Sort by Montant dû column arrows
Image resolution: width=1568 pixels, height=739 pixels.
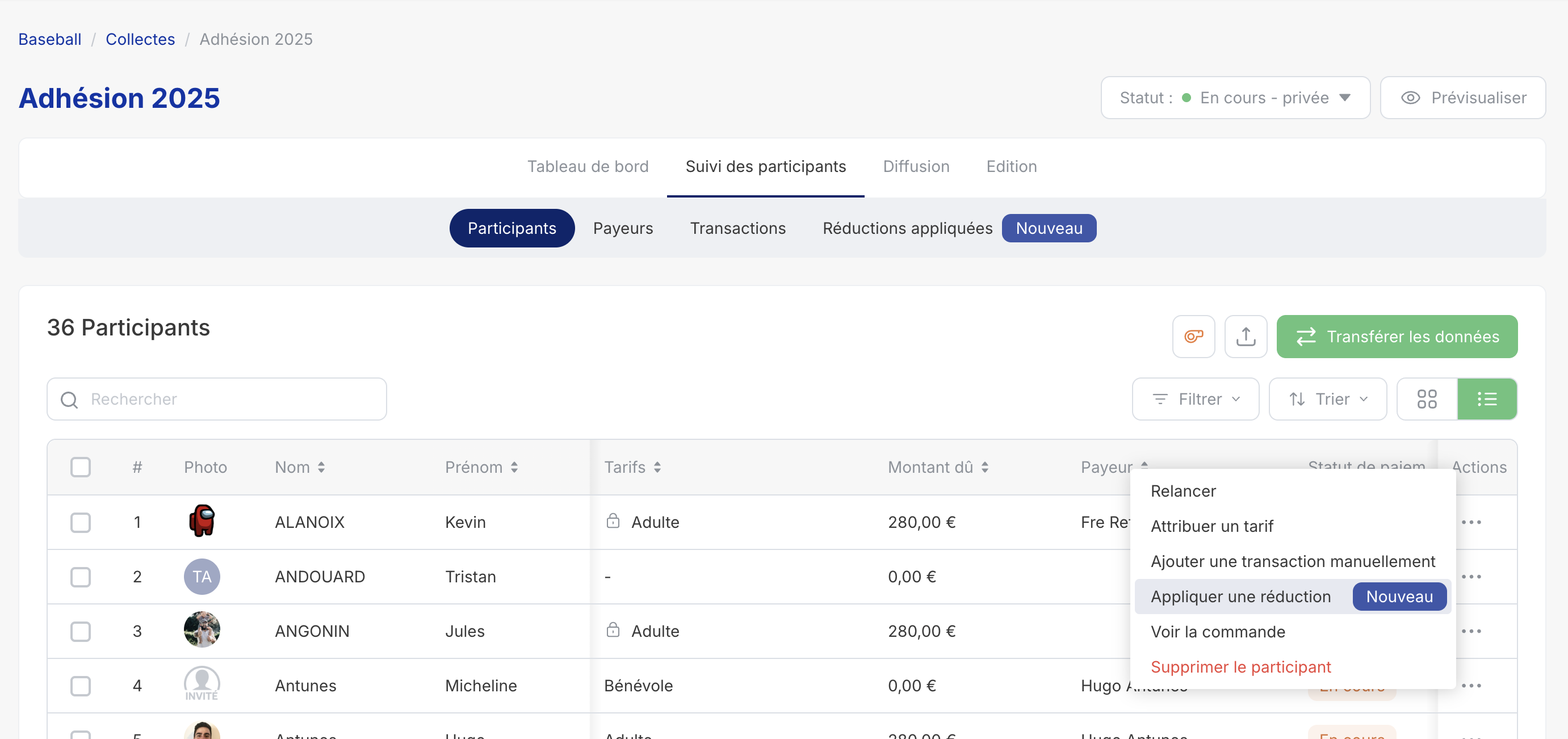click(984, 467)
